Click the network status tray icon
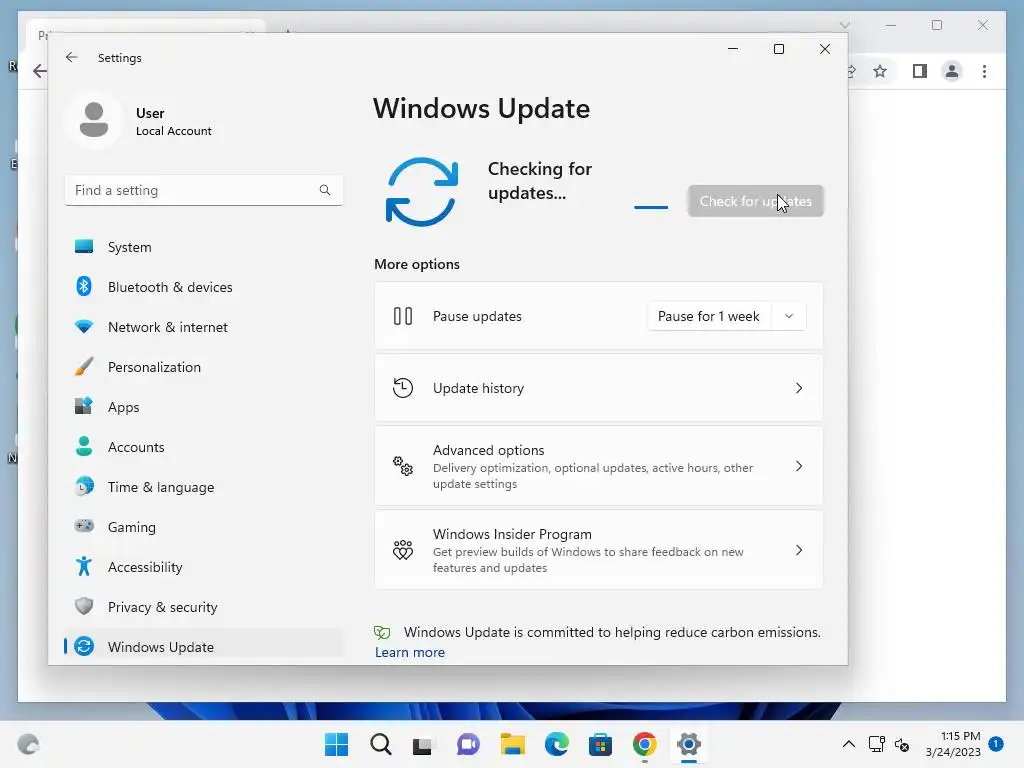The image size is (1024, 768). (876, 744)
